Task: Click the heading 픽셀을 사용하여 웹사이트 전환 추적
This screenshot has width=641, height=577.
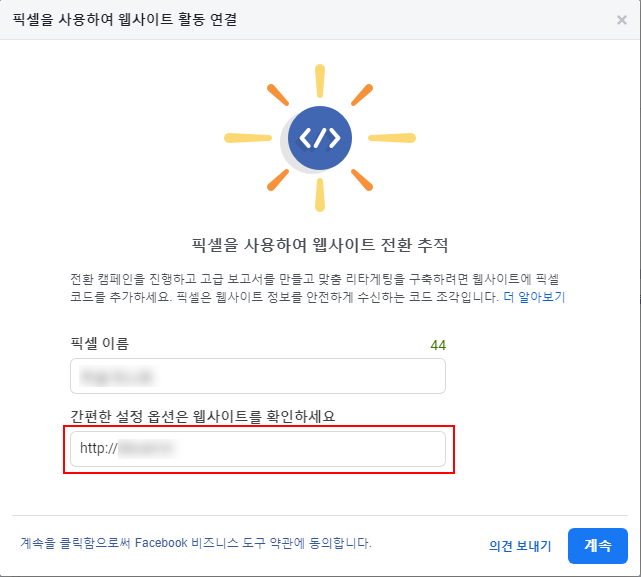Action: [x=320, y=244]
